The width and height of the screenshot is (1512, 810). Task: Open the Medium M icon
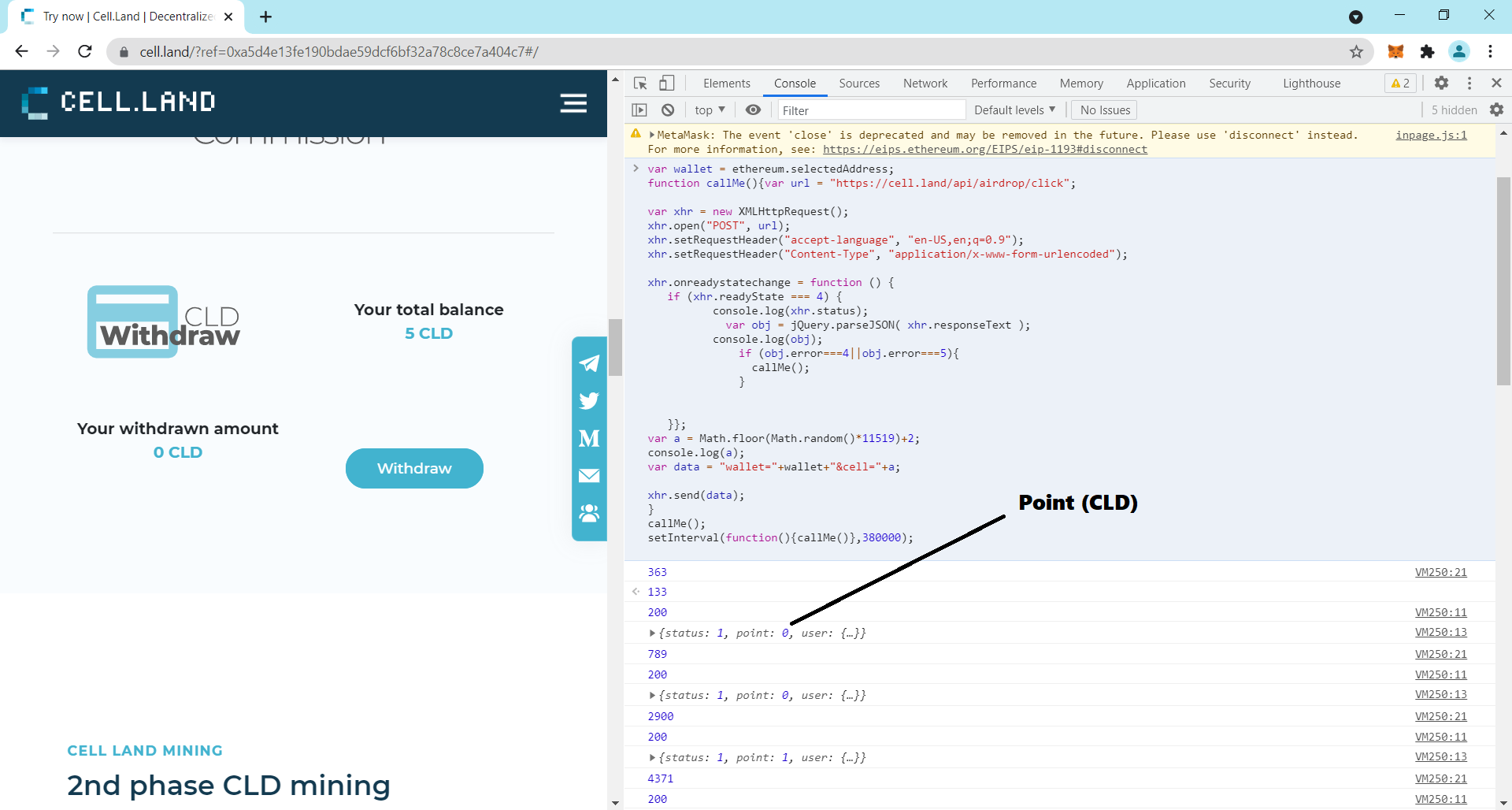click(x=589, y=438)
